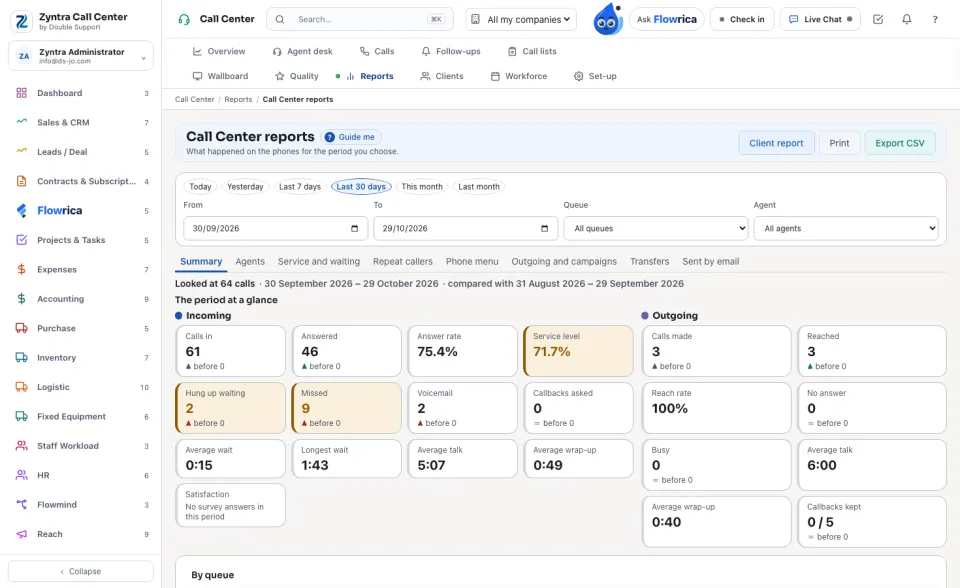Viewport: 960px width, 588px height.
Task: Open Ask Flowrica assistant
Action: tap(666, 19)
